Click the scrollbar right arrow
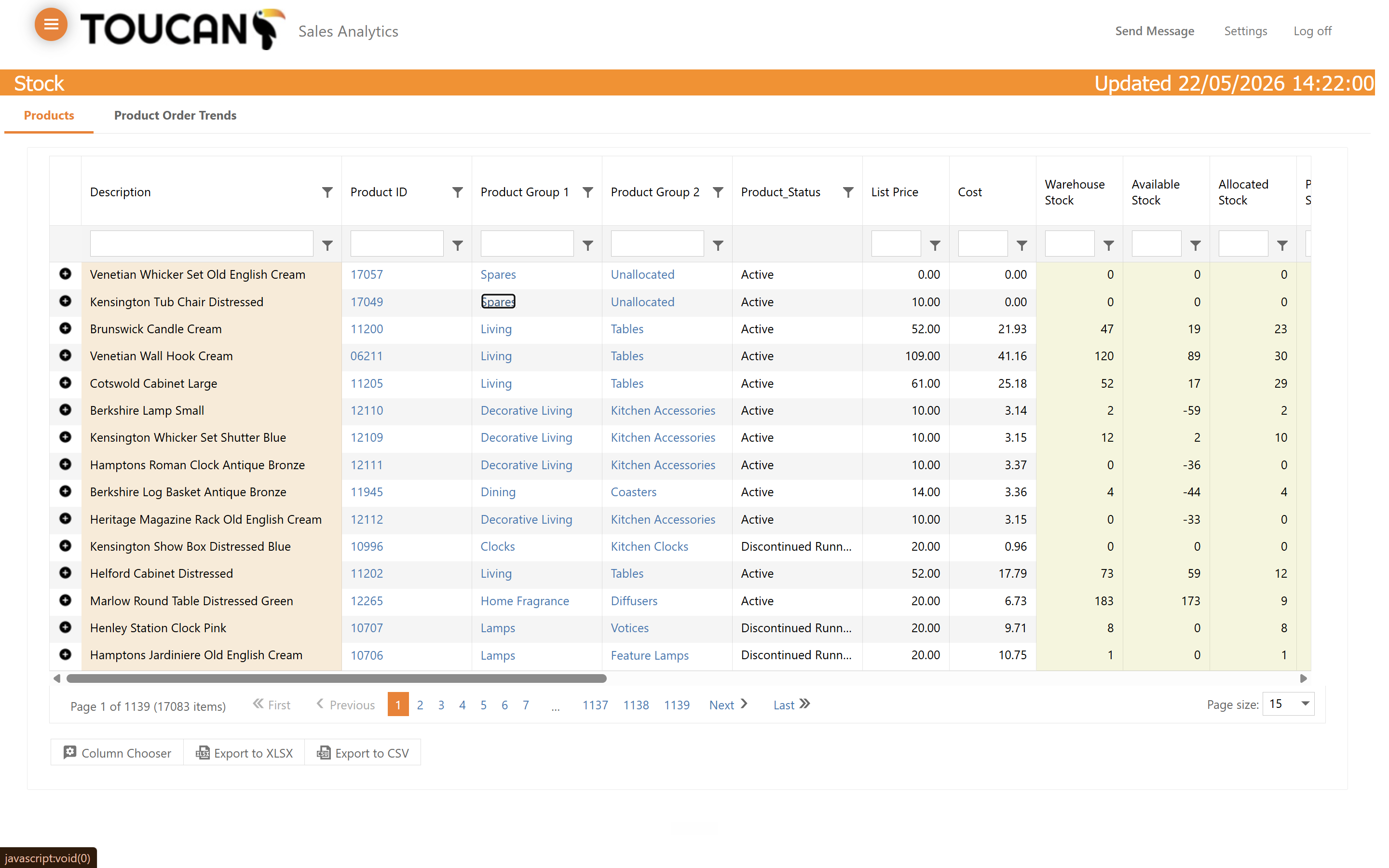Screen dimensions: 1389x868 click(x=1304, y=678)
